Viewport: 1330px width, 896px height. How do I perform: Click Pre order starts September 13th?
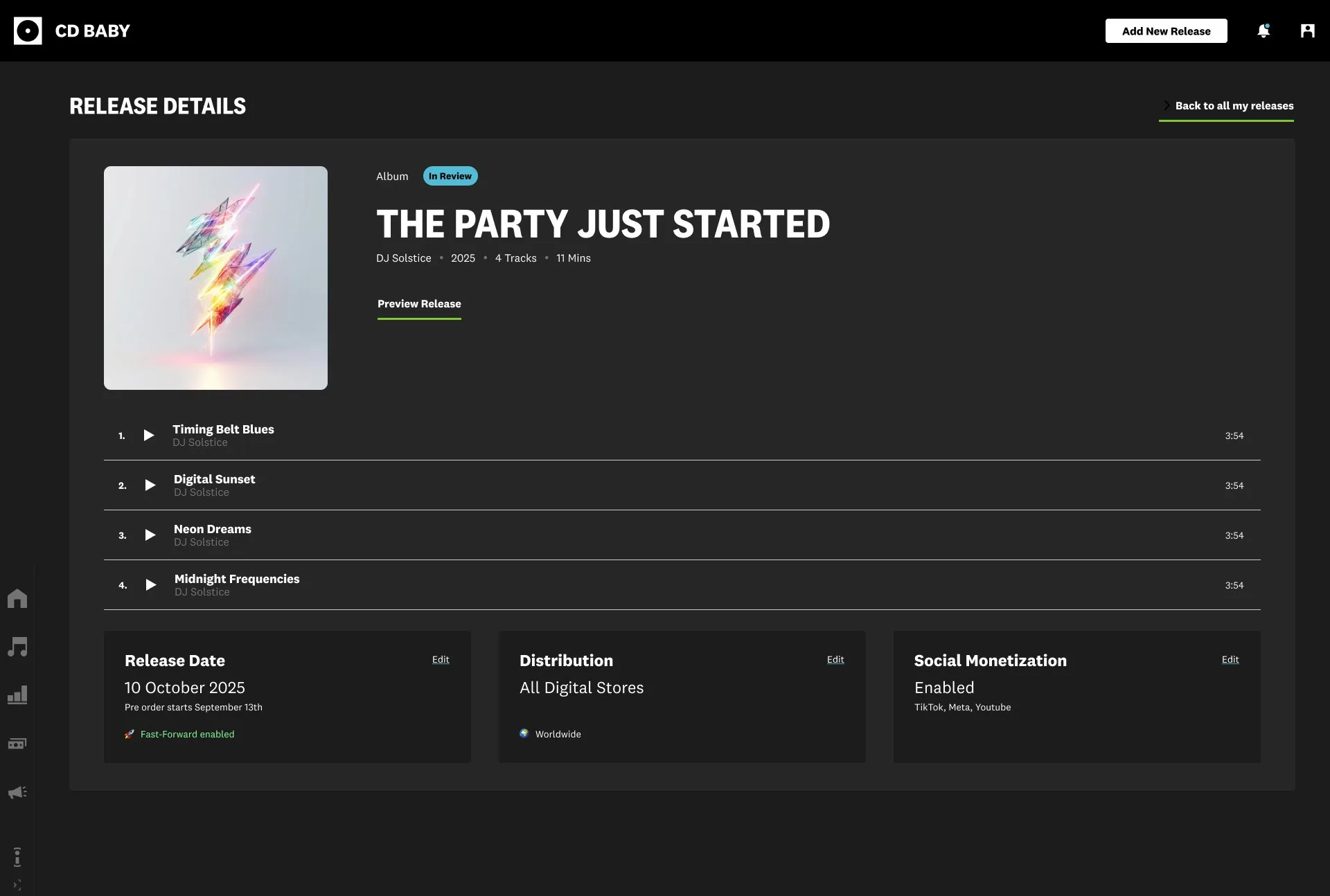[x=193, y=707]
